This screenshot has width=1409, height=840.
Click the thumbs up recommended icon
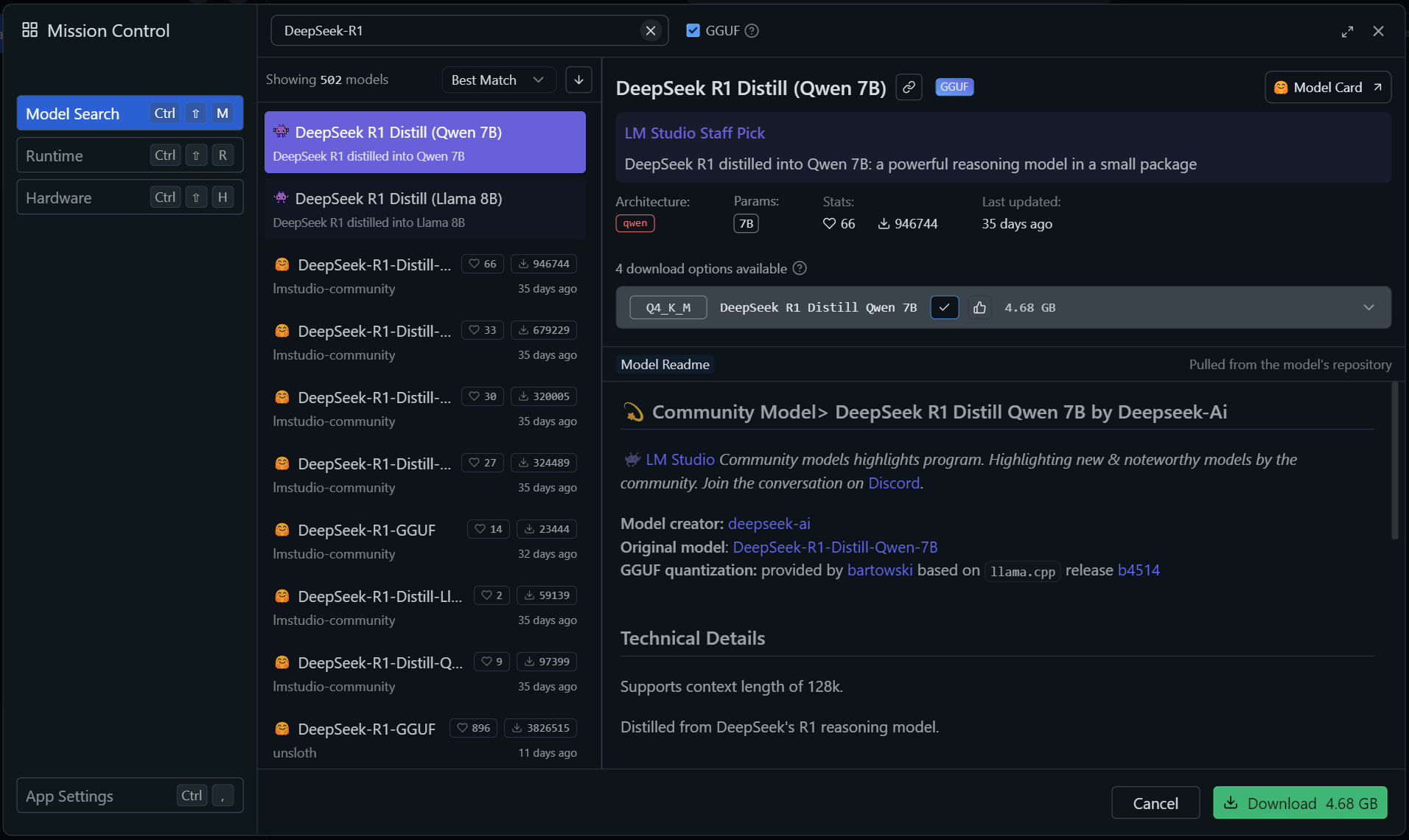coord(979,307)
